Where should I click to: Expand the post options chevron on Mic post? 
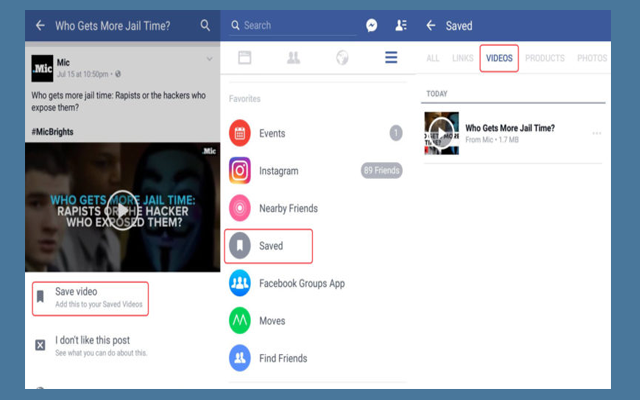point(209,60)
